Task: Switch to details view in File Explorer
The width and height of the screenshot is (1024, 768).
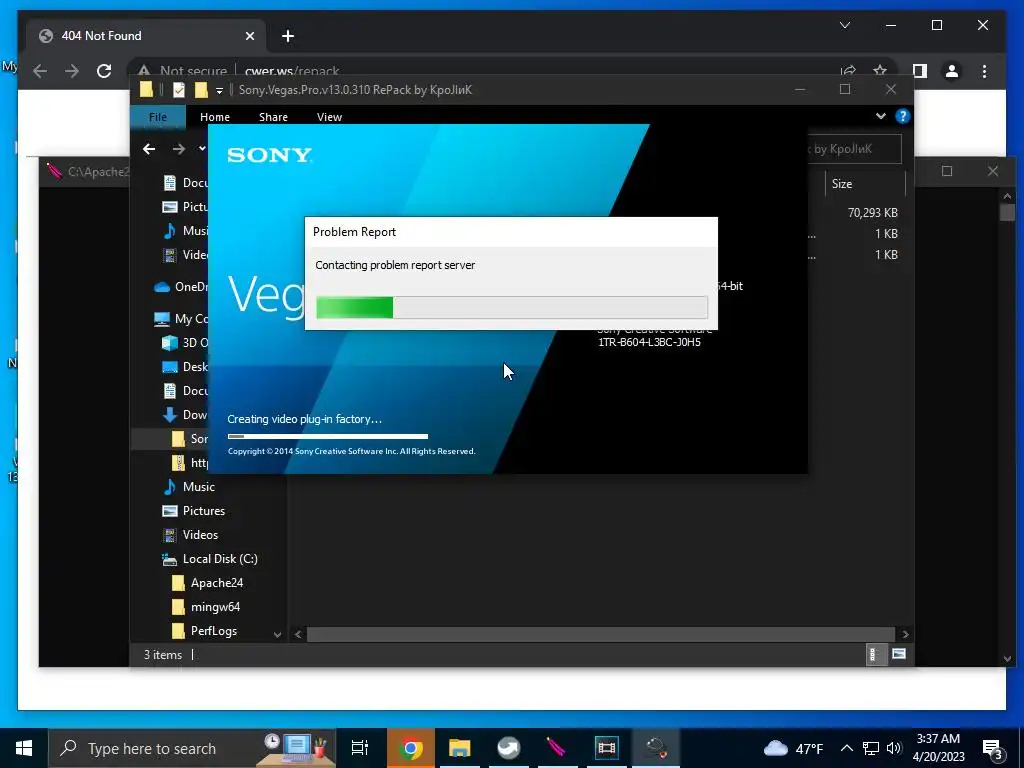Action: [873, 654]
